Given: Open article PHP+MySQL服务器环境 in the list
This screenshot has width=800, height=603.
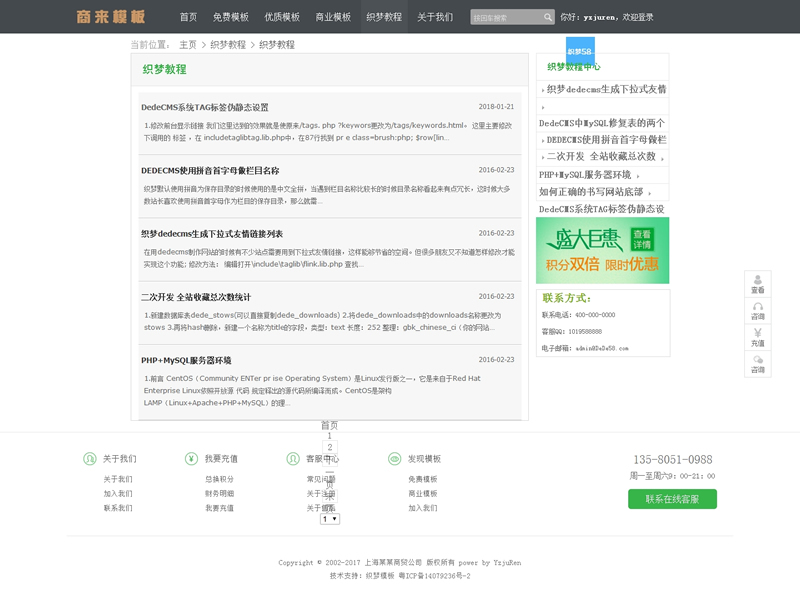Looking at the screenshot, I should click(x=186, y=360).
